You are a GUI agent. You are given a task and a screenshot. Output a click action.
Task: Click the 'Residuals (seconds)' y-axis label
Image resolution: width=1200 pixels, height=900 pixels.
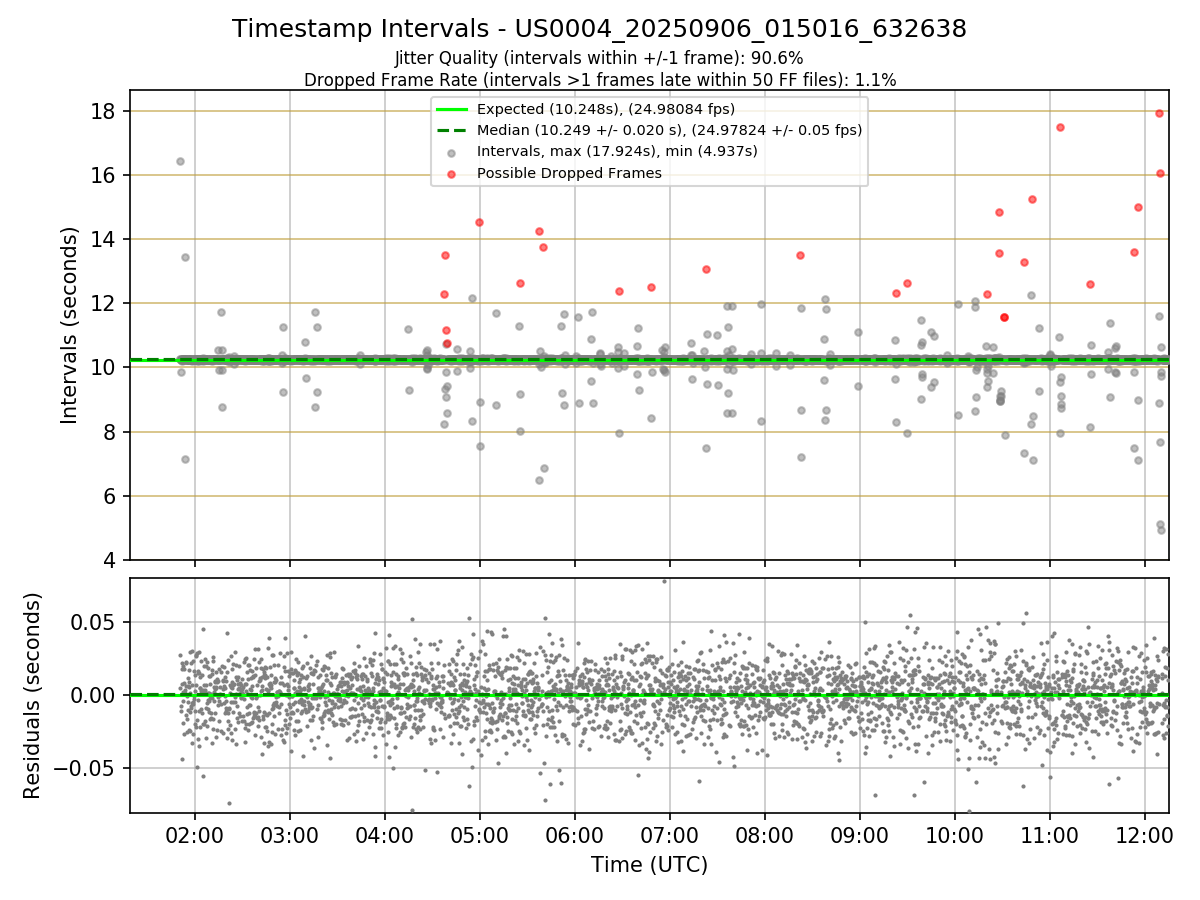pyautogui.click(x=32, y=696)
